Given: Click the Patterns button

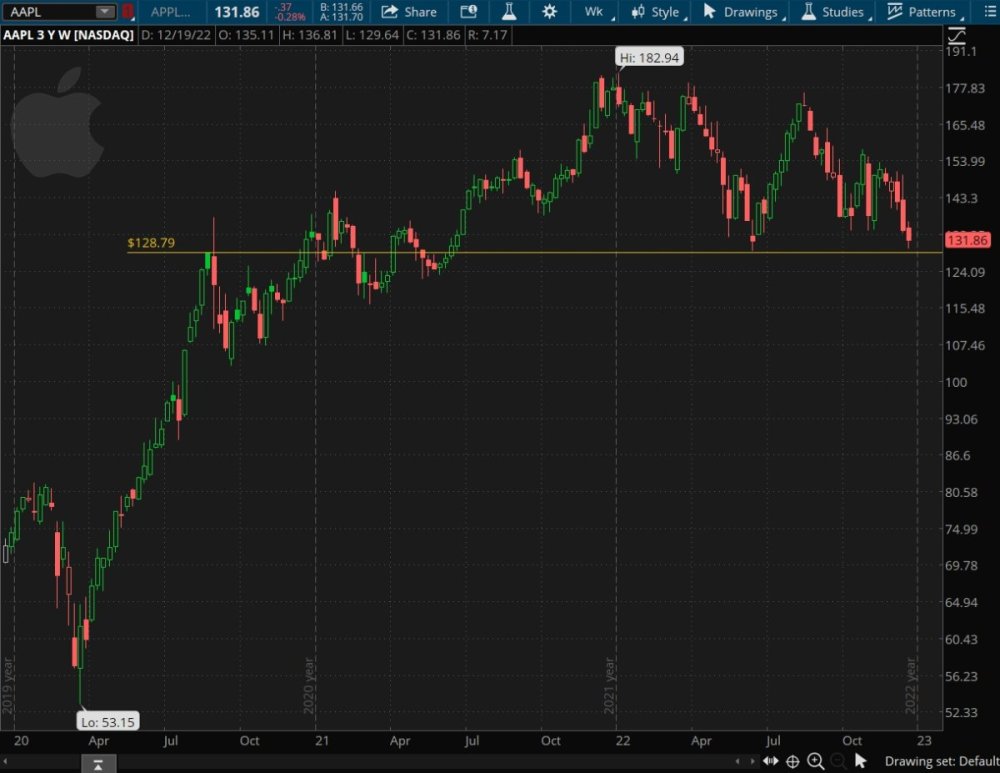Looking at the screenshot, I should pyautogui.click(x=921, y=12).
